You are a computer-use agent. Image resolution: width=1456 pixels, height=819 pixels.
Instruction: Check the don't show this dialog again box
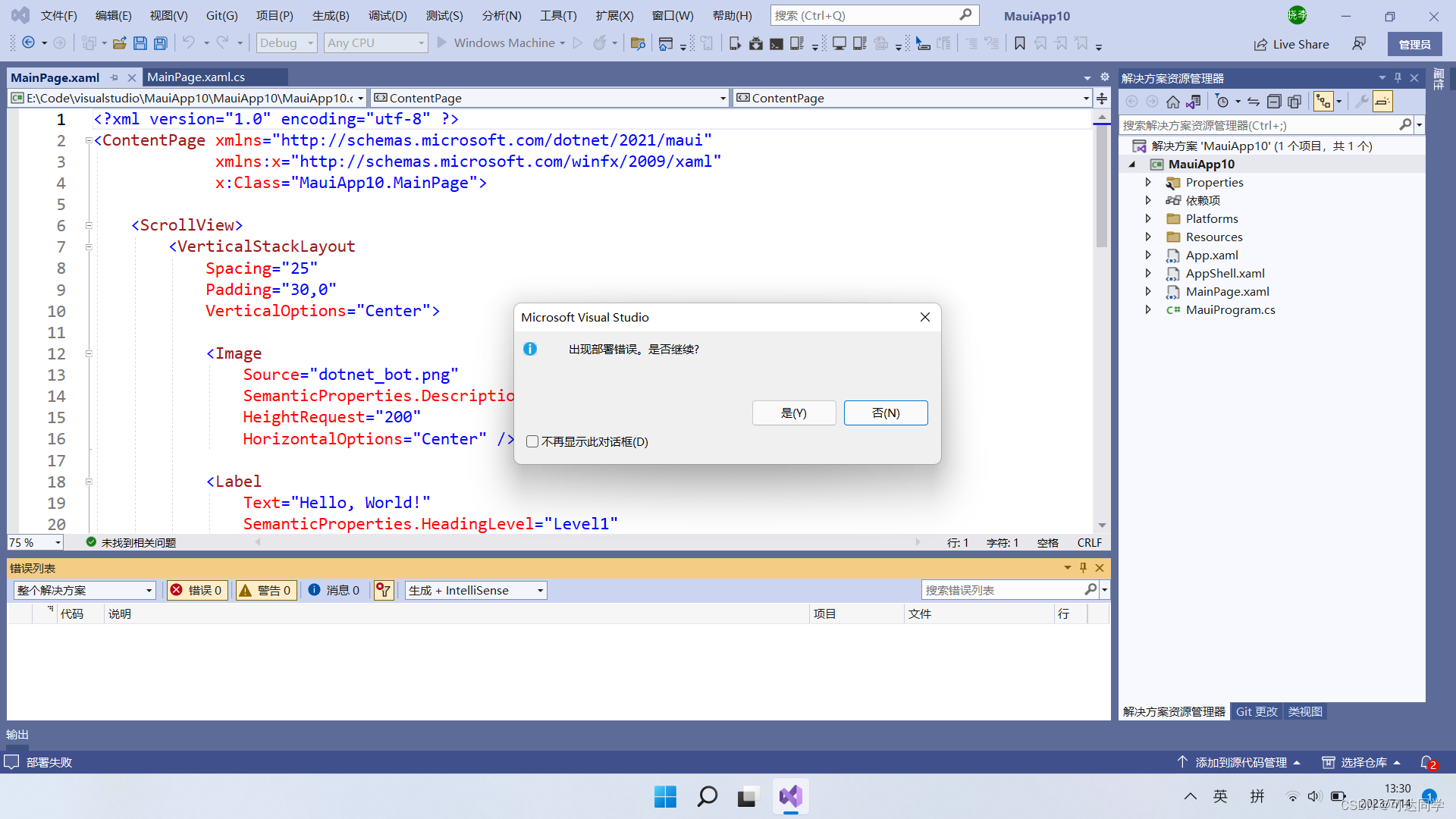532,441
